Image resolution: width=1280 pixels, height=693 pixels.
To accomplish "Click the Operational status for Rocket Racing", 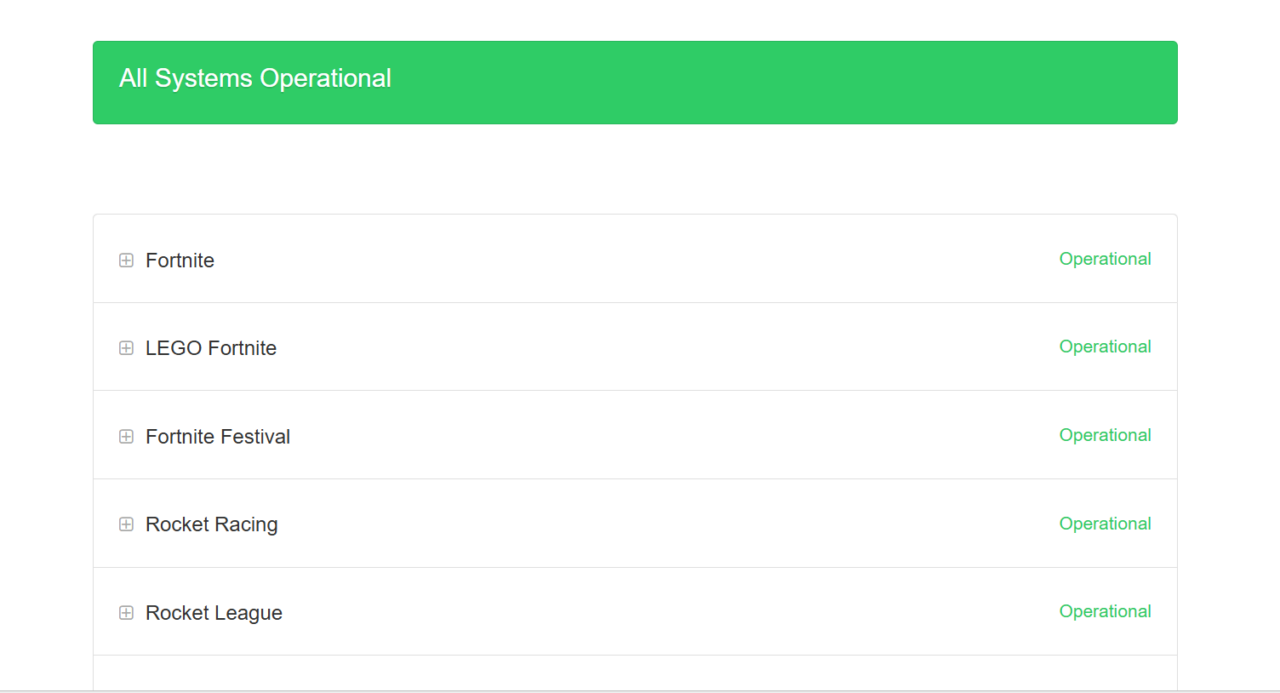I will pos(1105,523).
